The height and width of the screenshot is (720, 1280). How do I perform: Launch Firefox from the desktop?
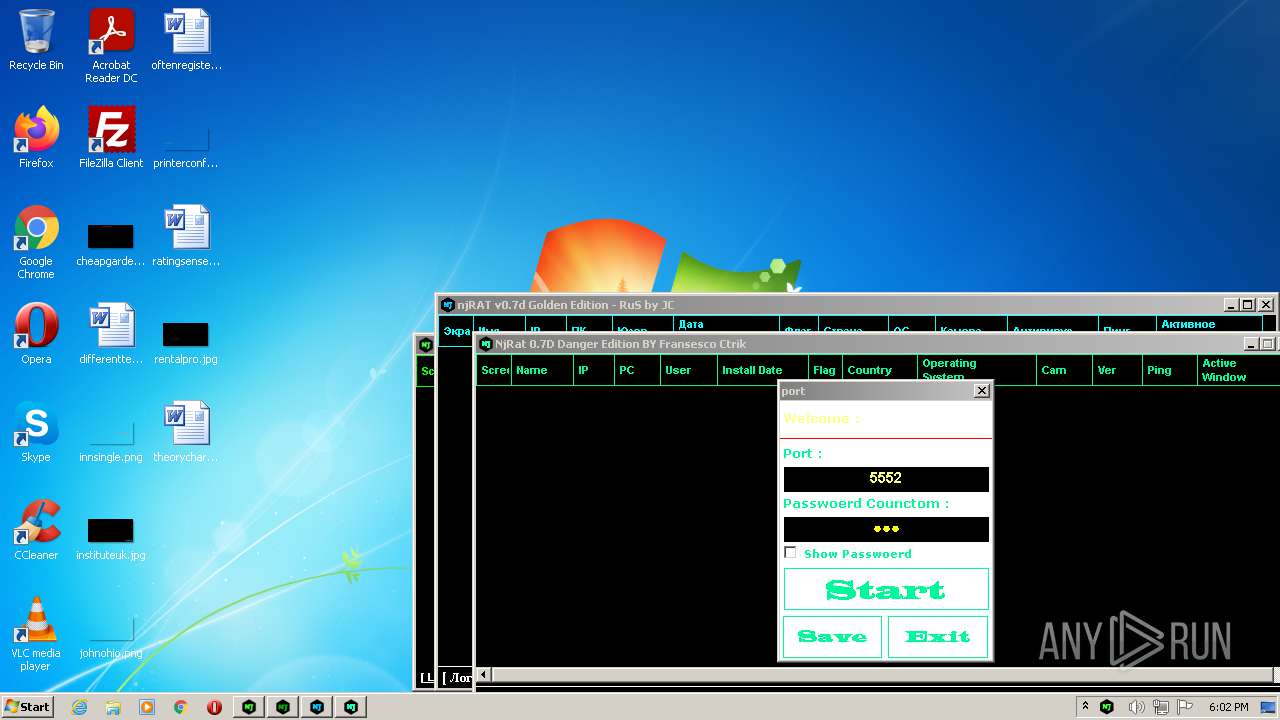pyautogui.click(x=36, y=138)
